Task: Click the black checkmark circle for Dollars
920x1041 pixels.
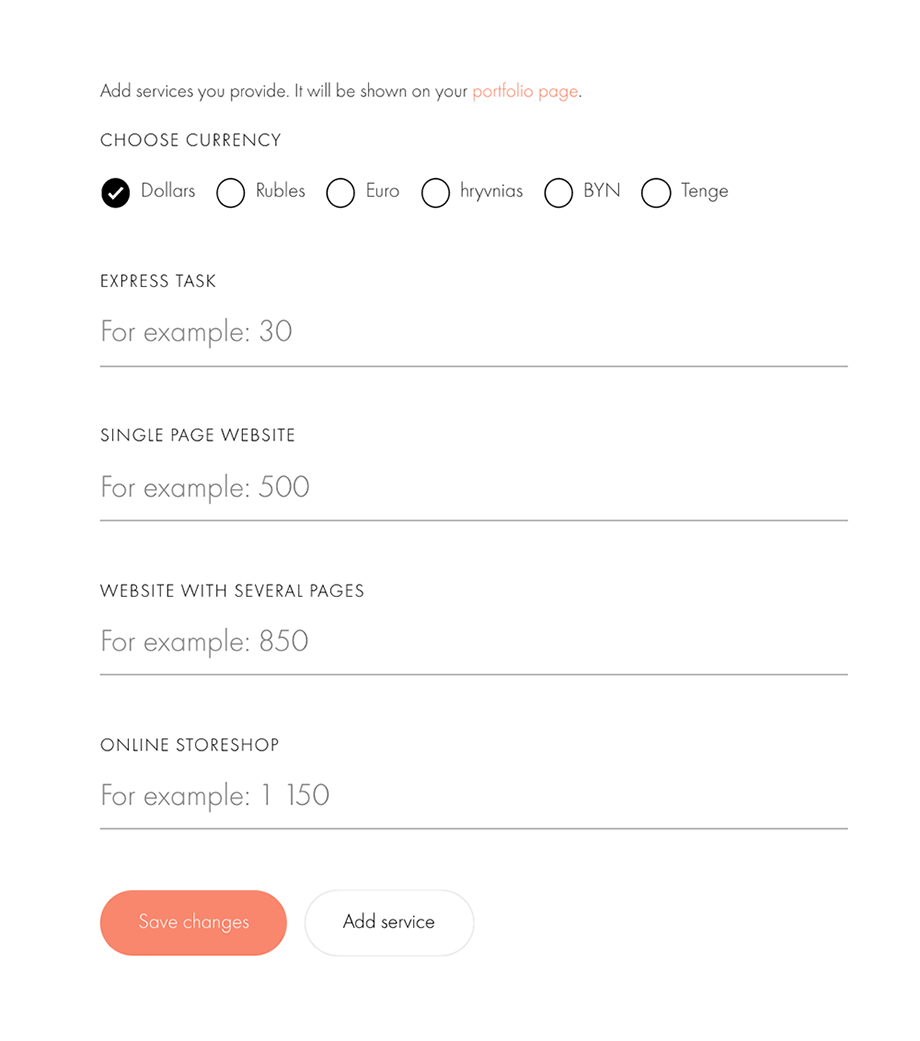Action: click(x=116, y=192)
